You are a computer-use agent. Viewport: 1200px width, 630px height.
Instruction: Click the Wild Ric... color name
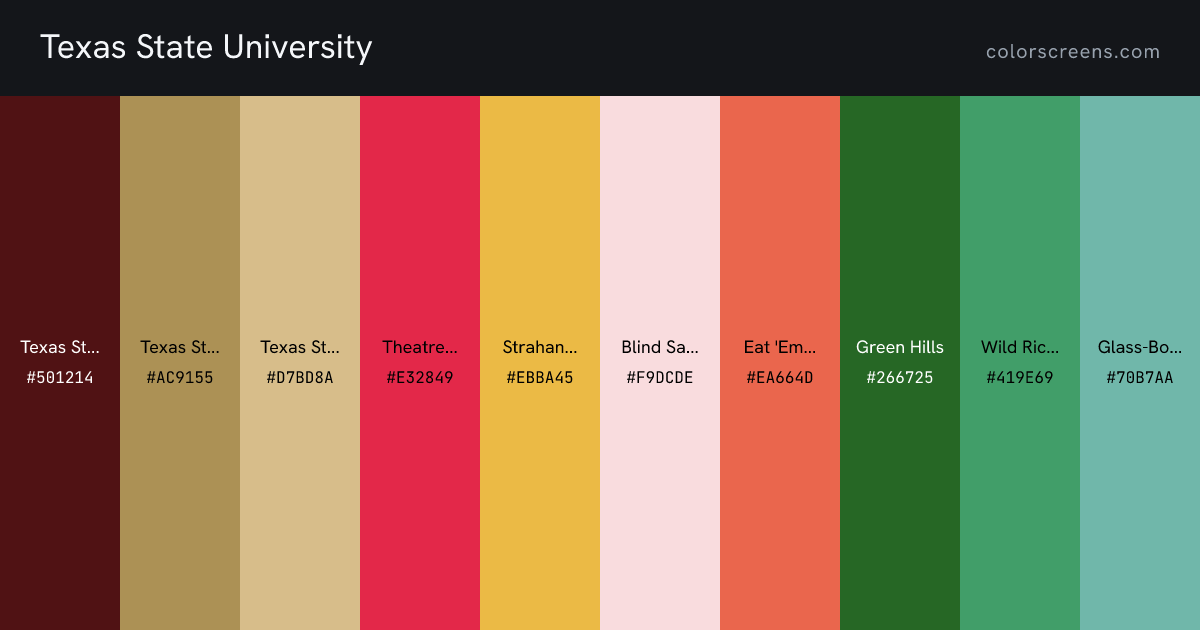1020,347
